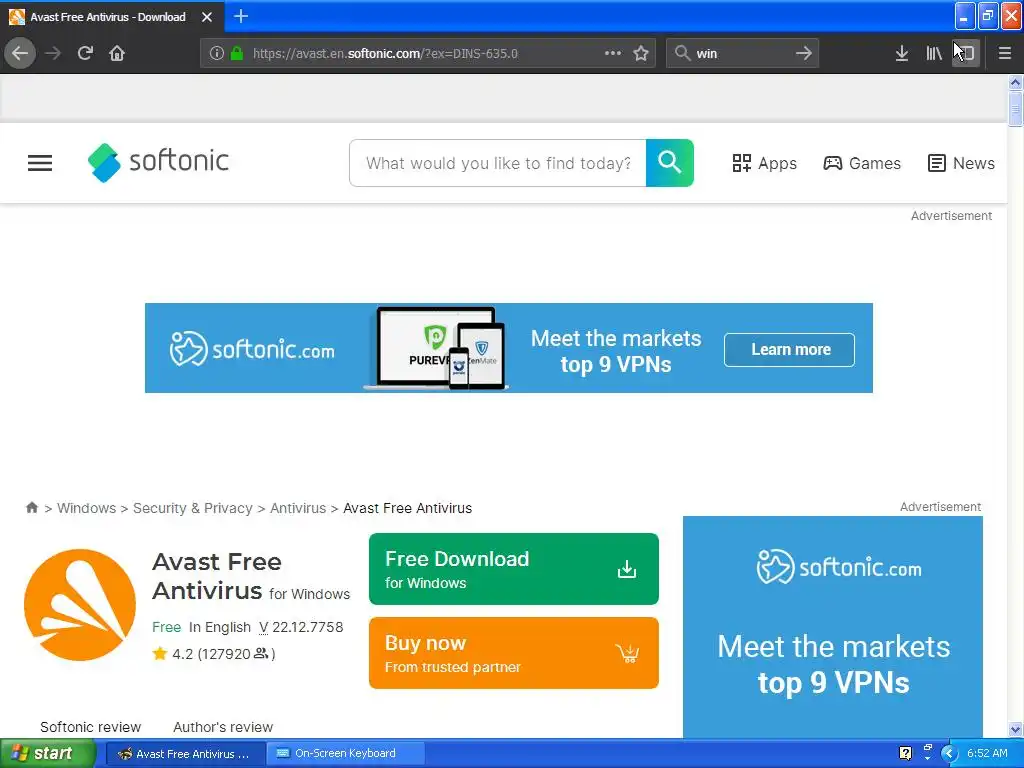Reload the current page

click(x=85, y=54)
